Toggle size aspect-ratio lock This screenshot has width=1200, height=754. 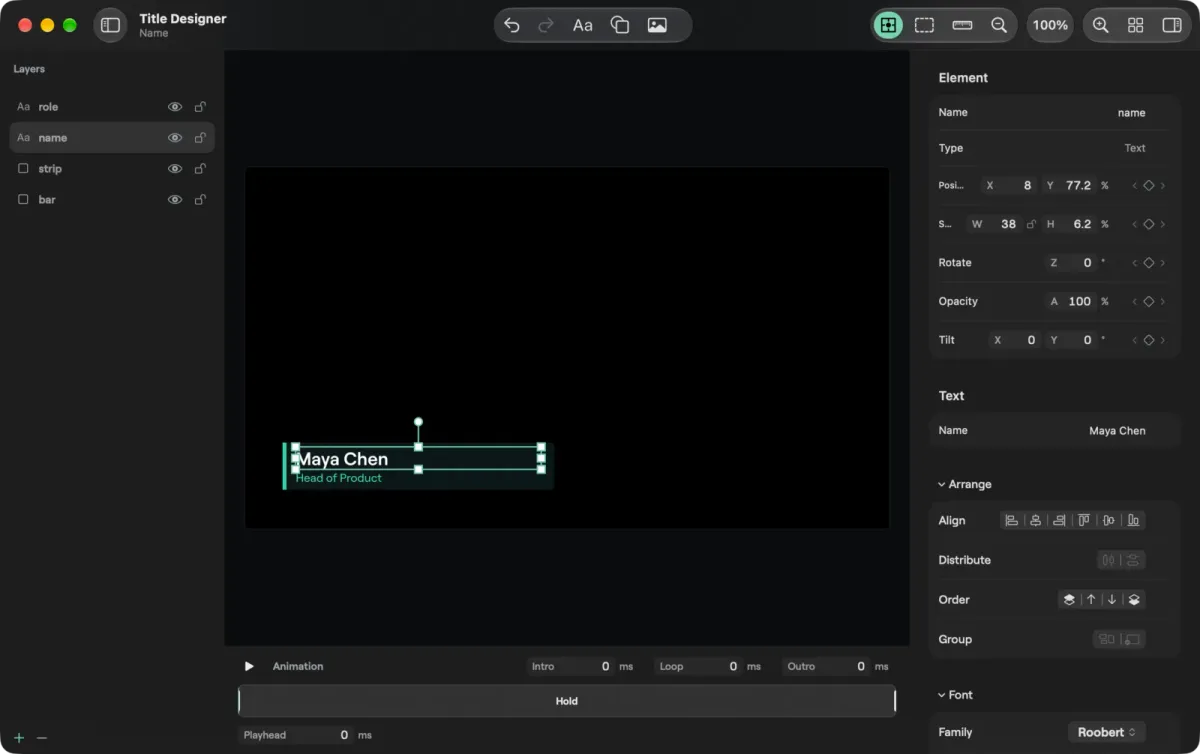(1031, 224)
